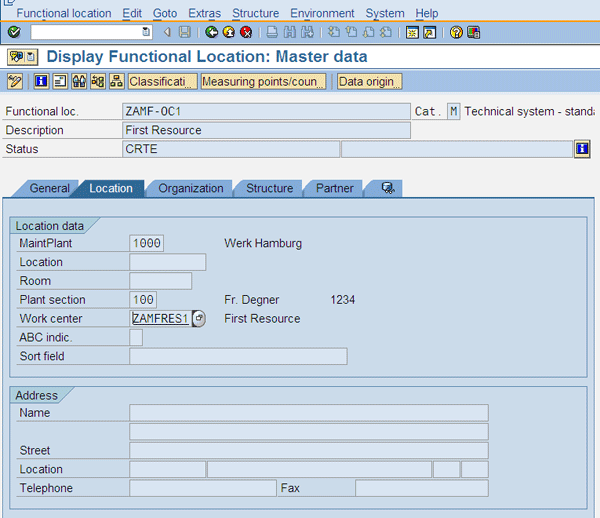Switch to the Organization tab

coord(190,188)
